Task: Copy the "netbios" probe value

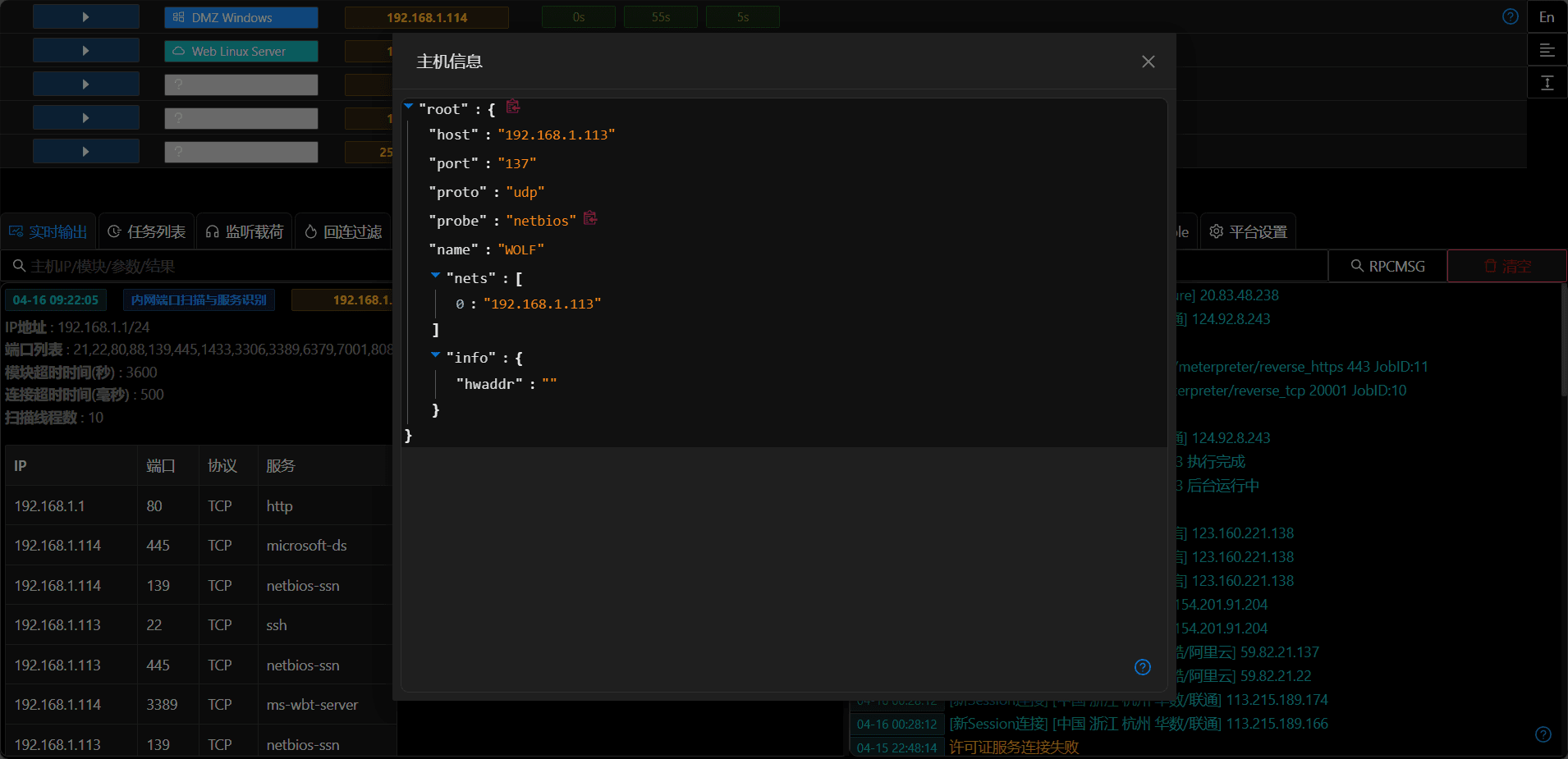Action: click(x=590, y=218)
